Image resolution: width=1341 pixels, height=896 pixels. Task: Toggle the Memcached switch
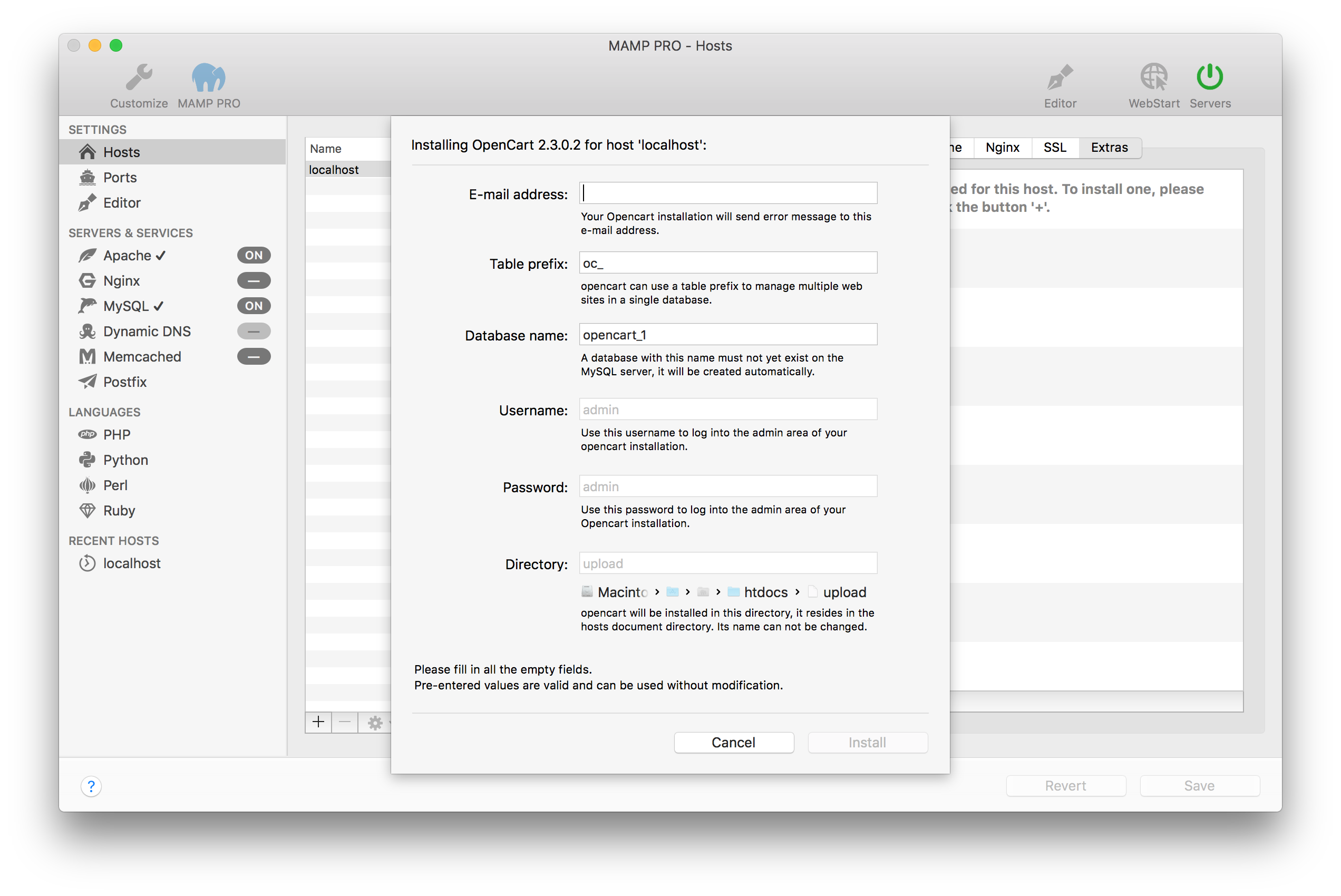point(254,357)
